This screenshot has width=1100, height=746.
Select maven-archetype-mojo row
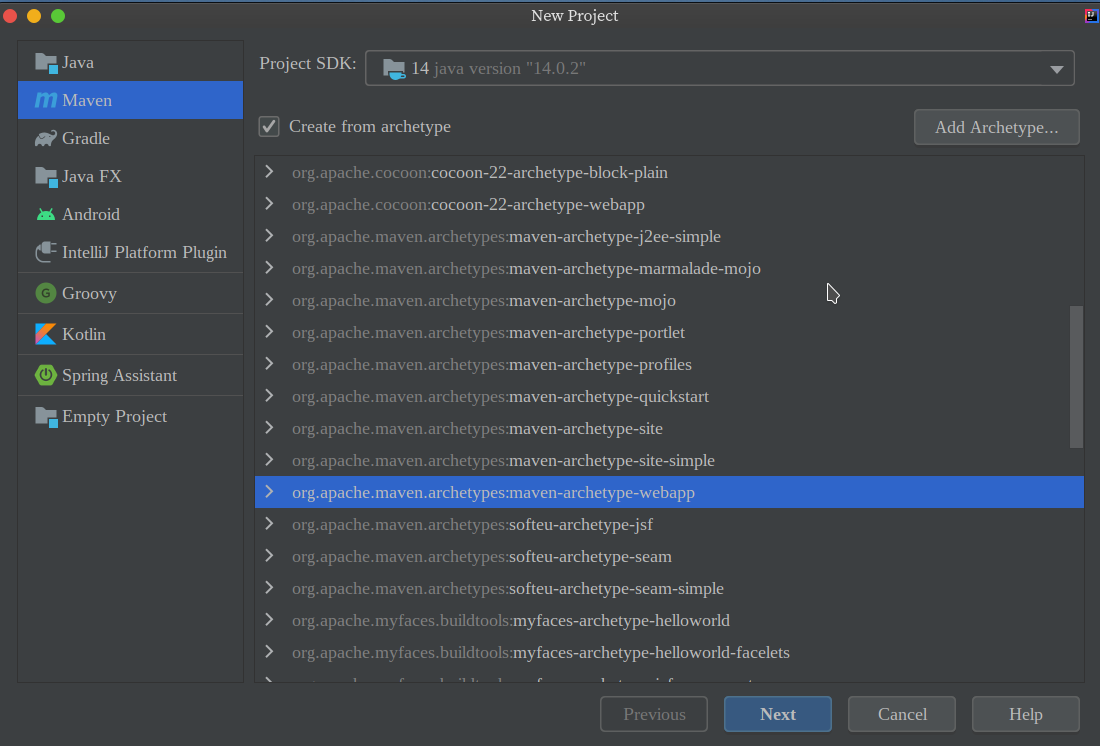(x=669, y=300)
